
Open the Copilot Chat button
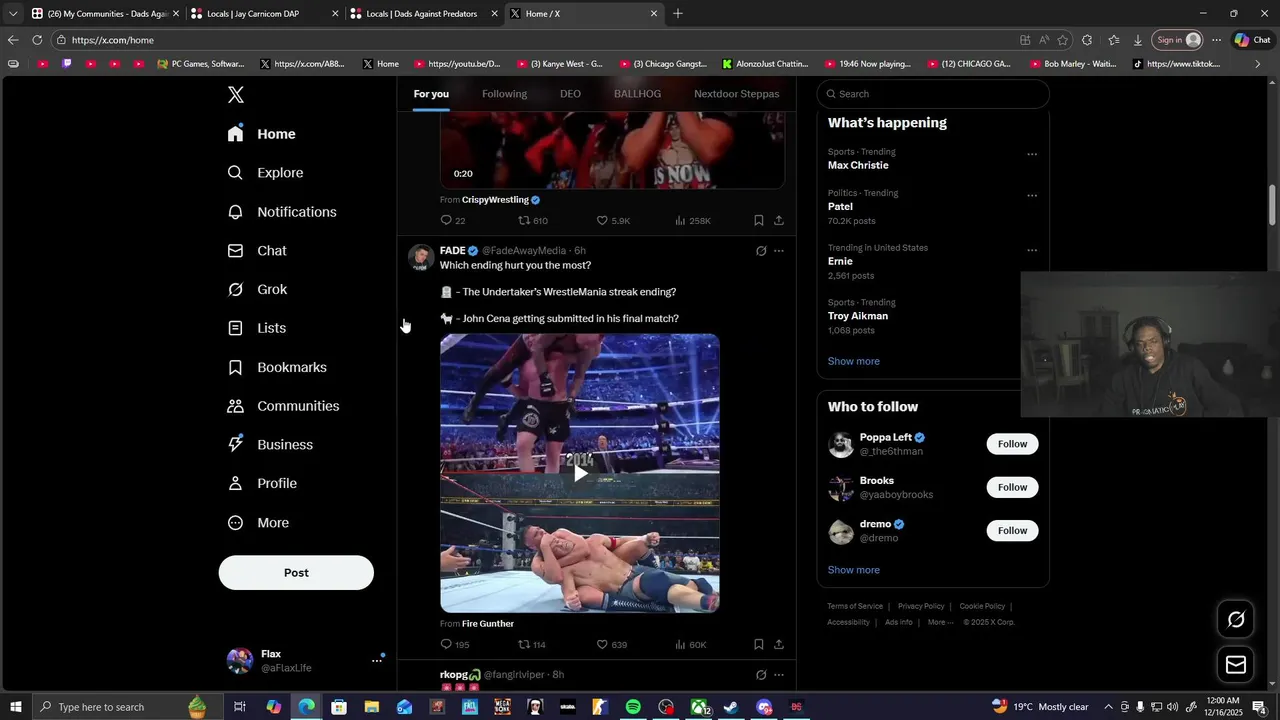(1252, 40)
